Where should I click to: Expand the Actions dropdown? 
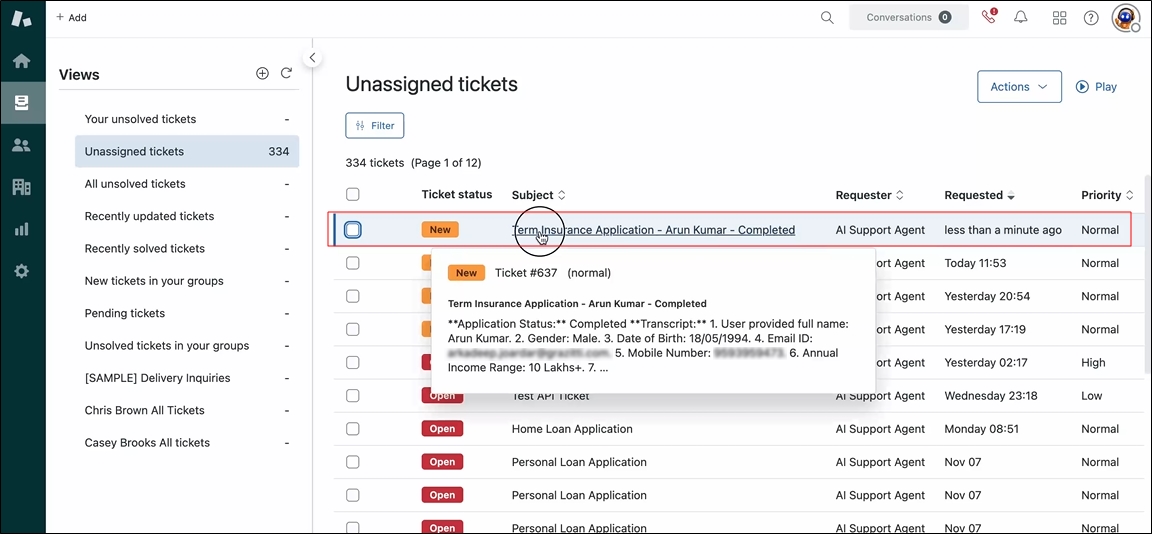tap(1018, 87)
